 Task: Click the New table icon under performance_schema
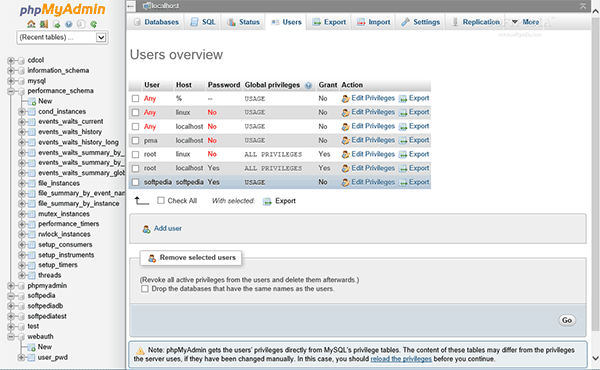tap(32, 101)
